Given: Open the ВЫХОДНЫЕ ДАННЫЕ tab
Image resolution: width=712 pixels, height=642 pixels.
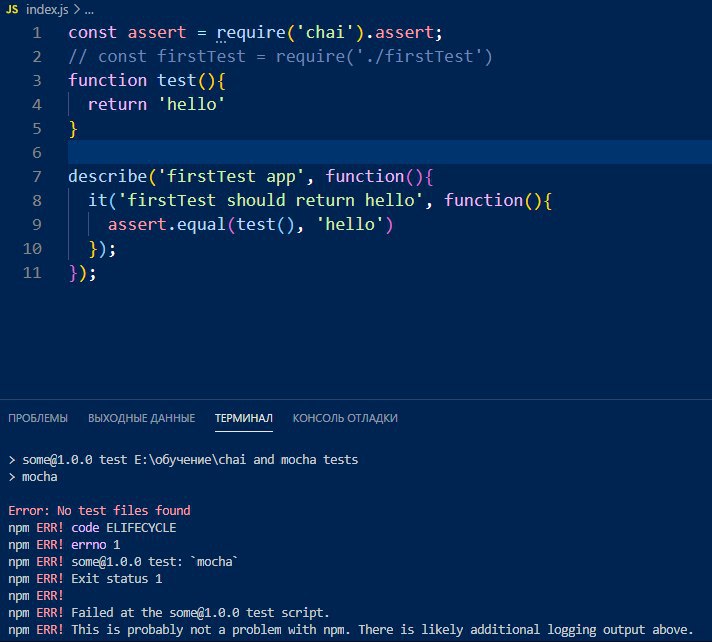Looking at the screenshot, I should pos(142,418).
